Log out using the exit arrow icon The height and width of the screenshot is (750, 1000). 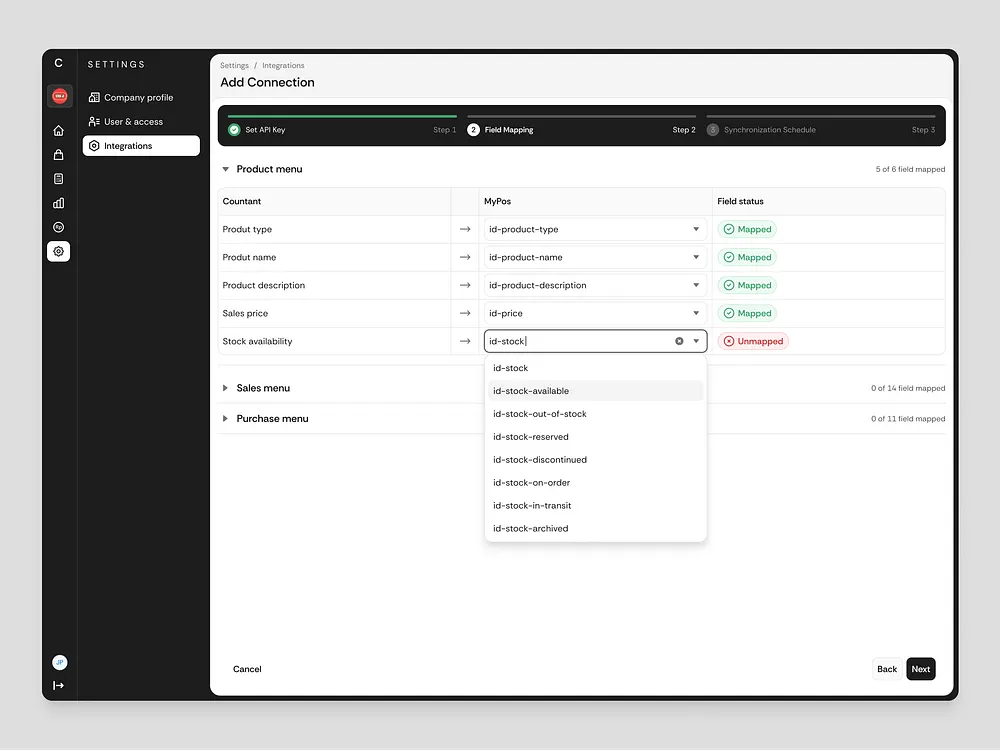[58, 684]
